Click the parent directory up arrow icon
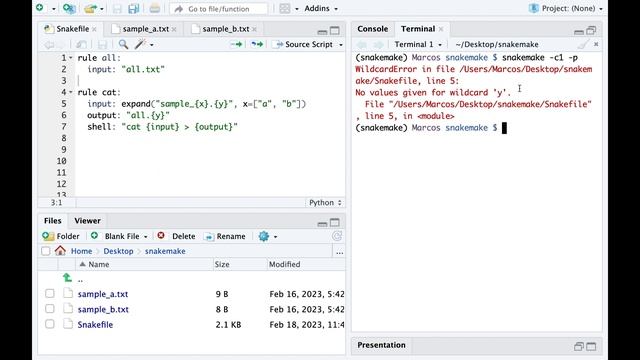This screenshot has height=360, width=640. tap(68, 278)
